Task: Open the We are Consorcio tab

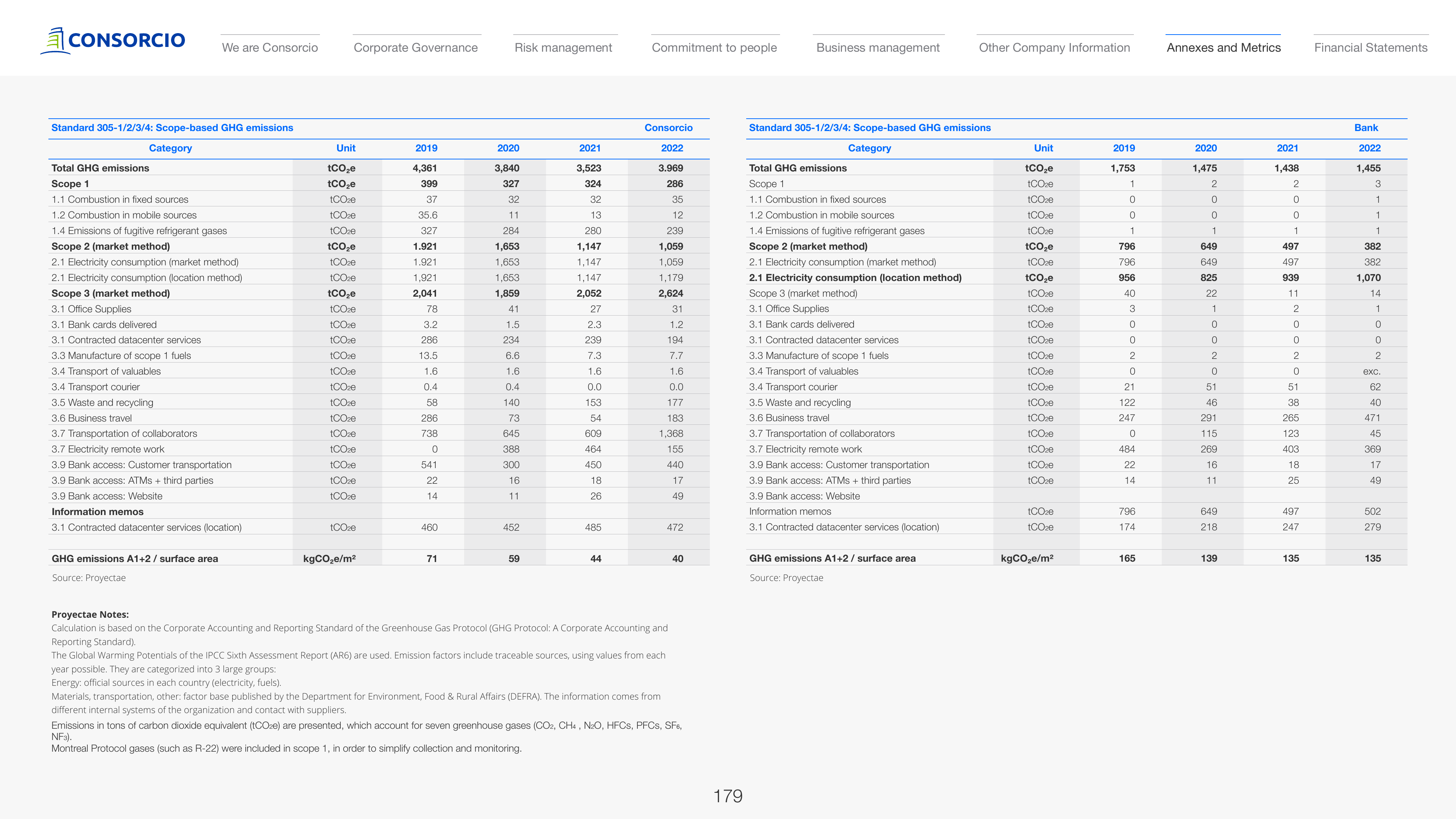Action: tap(270, 47)
